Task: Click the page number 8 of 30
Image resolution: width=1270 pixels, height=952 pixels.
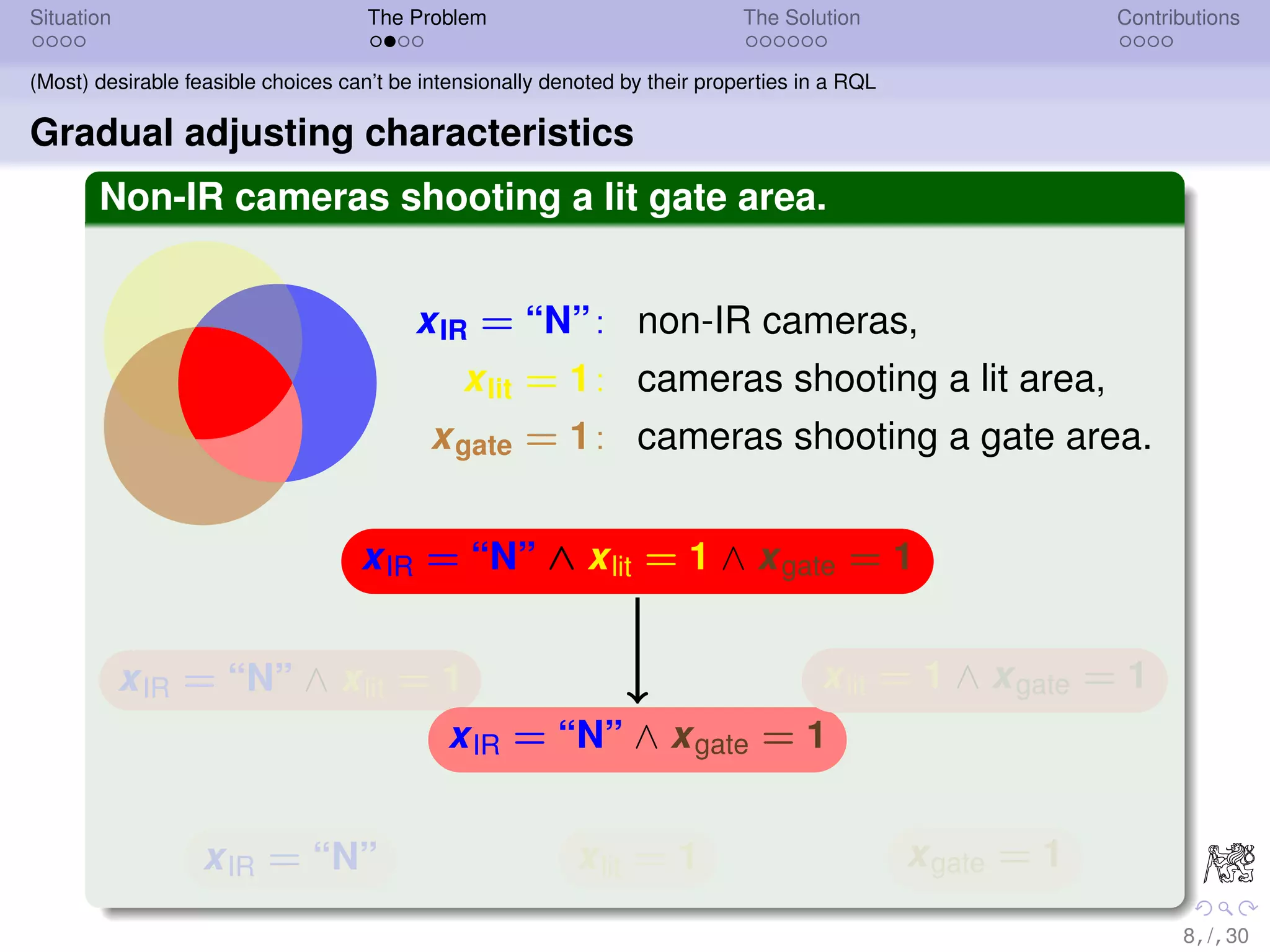Action: point(1215,935)
